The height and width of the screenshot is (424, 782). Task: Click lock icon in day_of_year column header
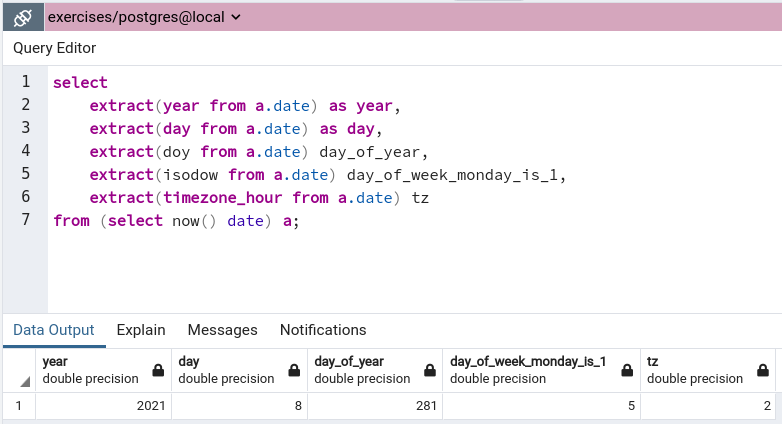(x=430, y=370)
